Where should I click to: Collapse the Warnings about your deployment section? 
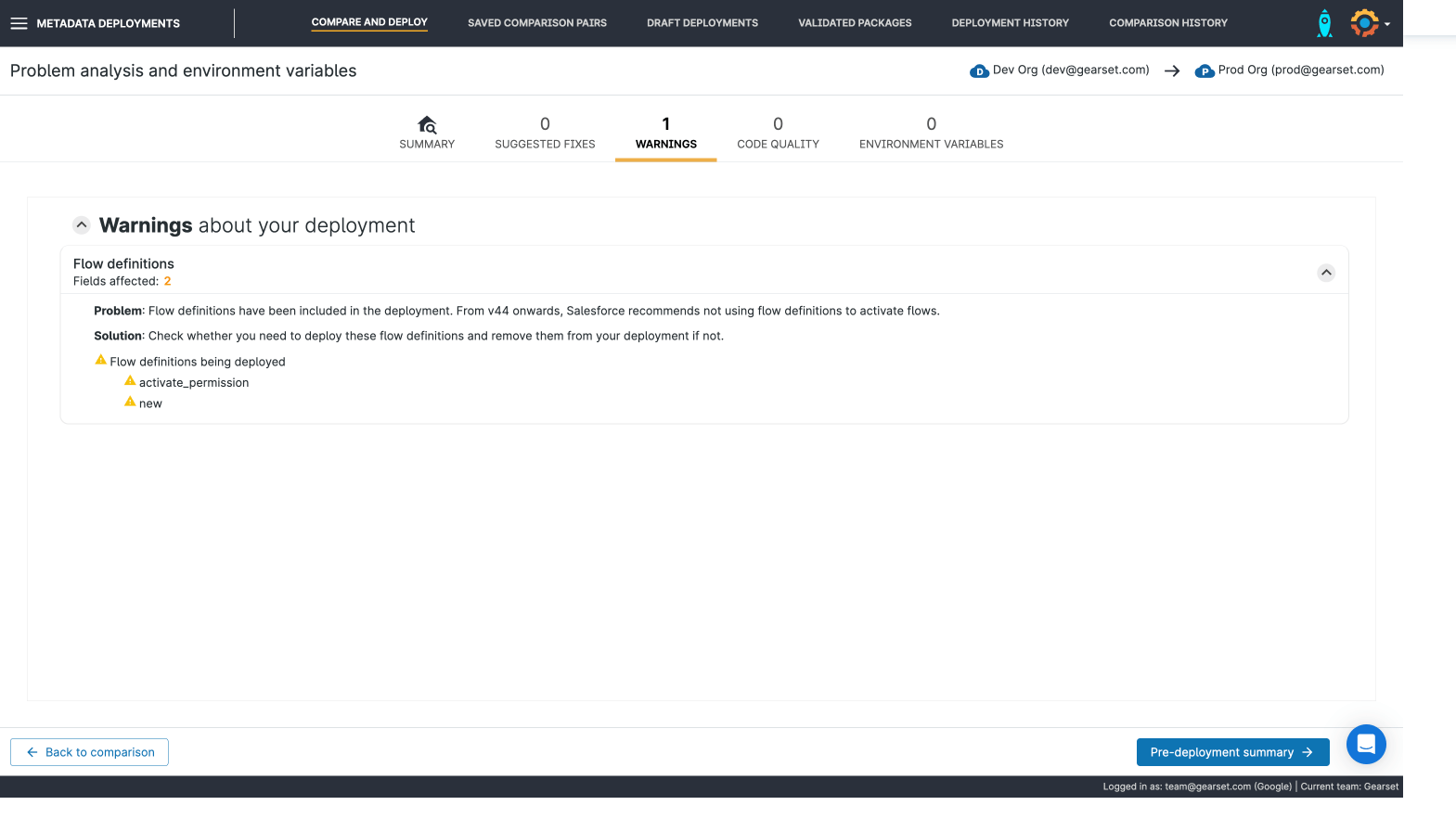82,225
